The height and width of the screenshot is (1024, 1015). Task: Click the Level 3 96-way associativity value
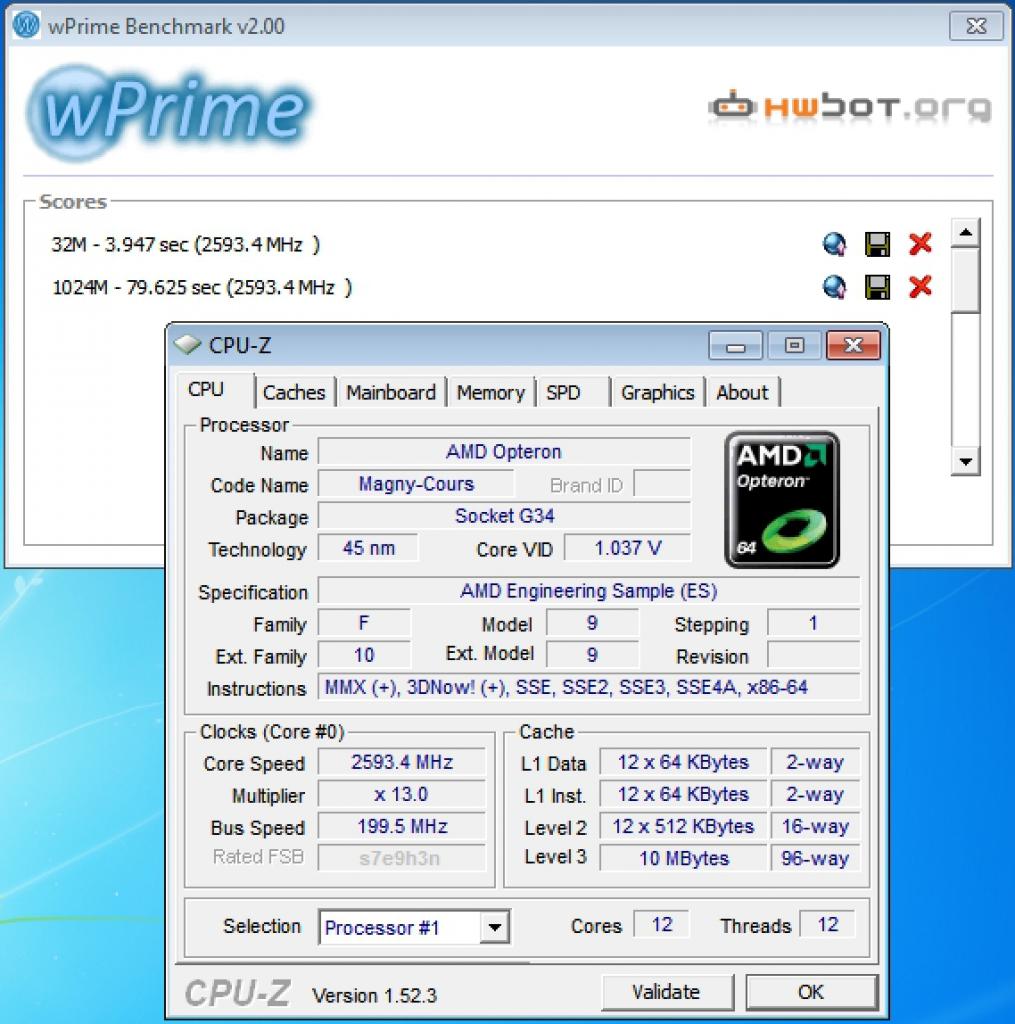tap(815, 858)
